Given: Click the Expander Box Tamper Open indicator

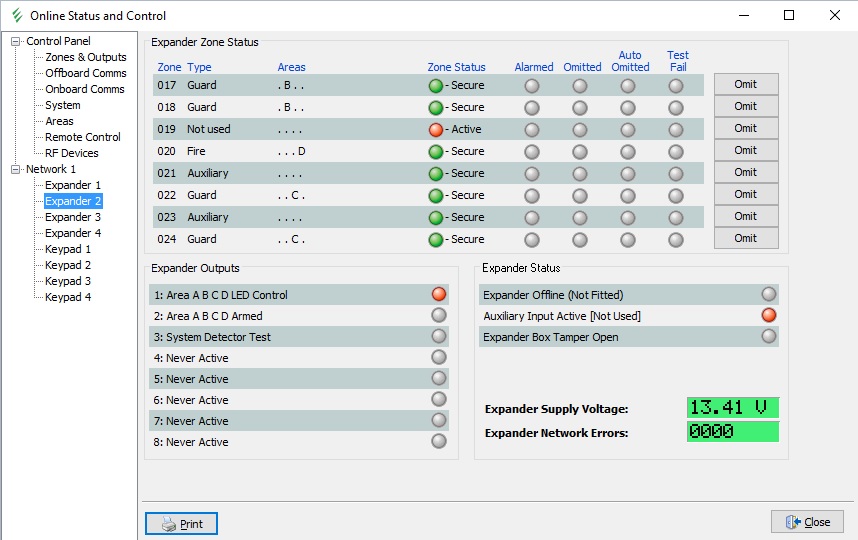Looking at the screenshot, I should click(768, 336).
